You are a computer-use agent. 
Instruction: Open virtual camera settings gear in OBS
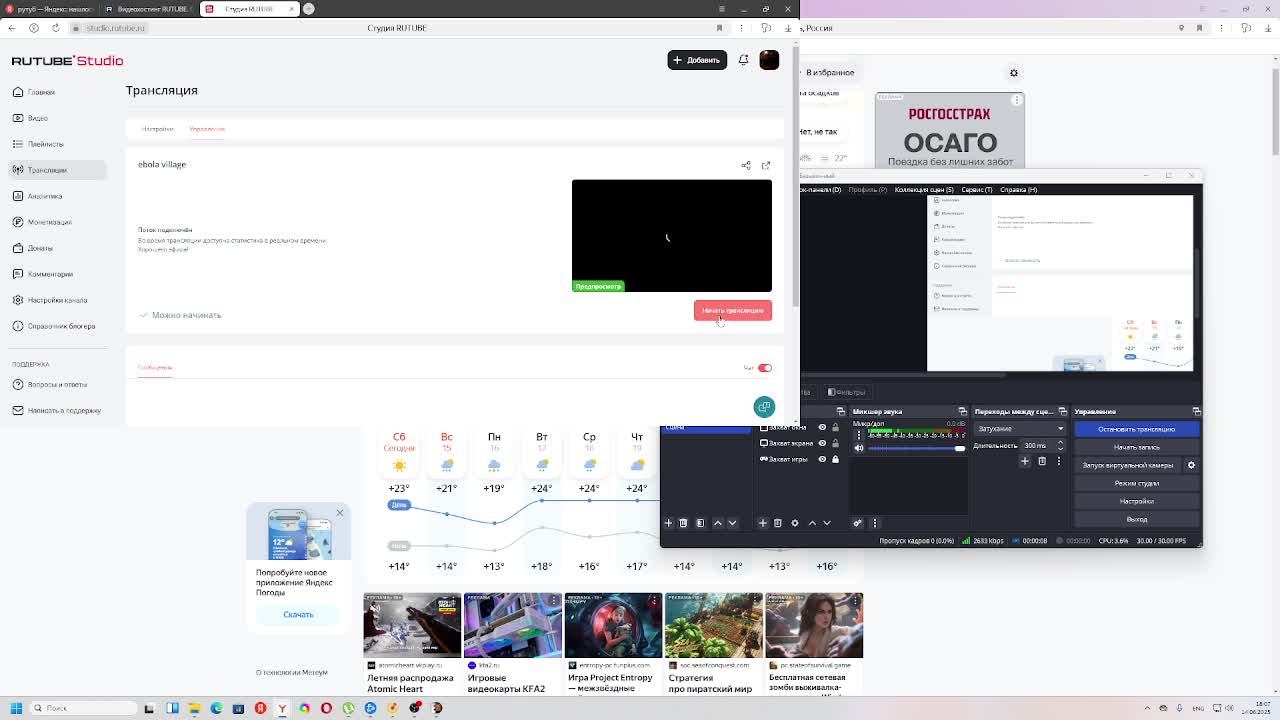[x=1191, y=465]
